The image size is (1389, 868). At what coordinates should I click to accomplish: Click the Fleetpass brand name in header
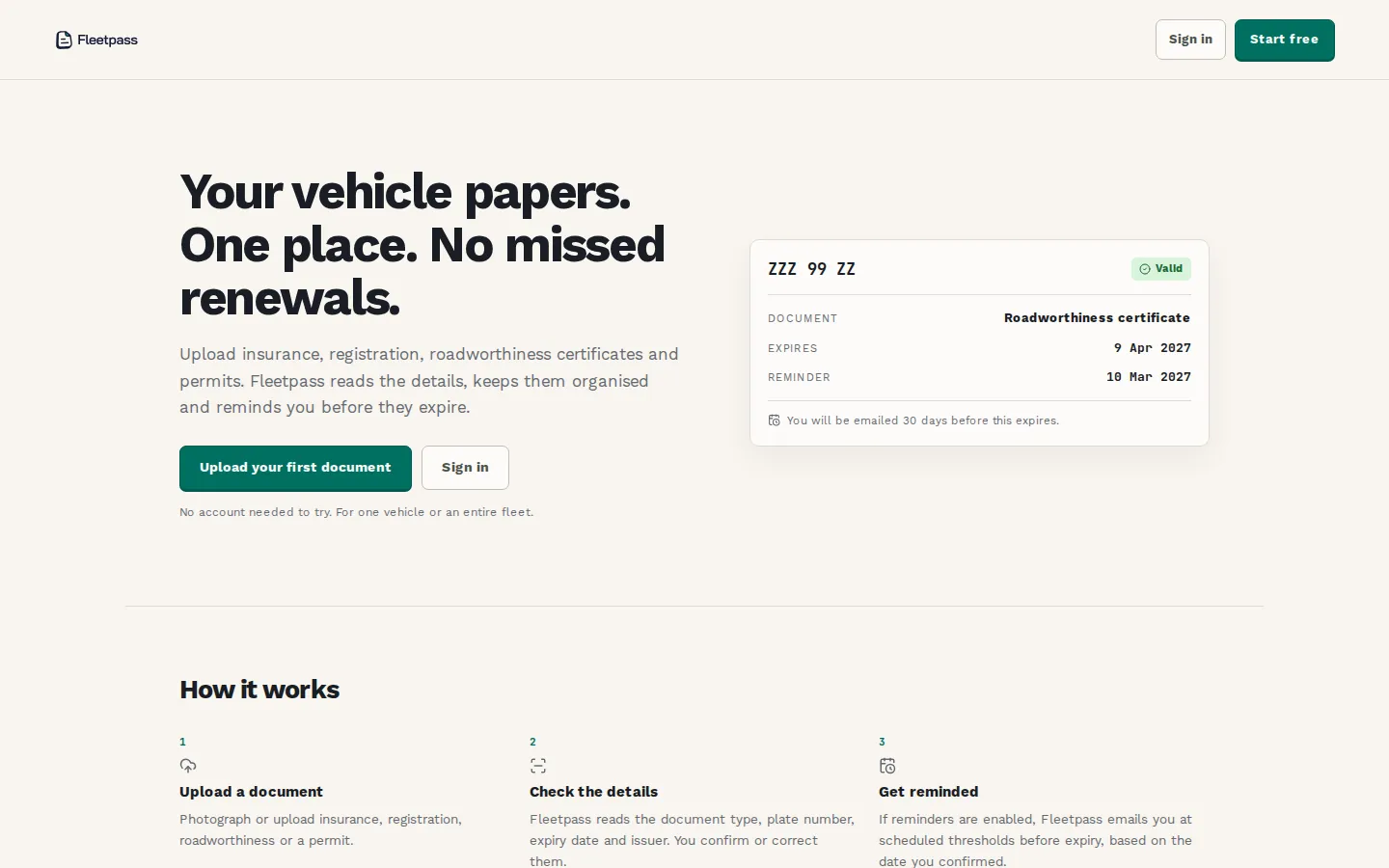tap(107, 40)
